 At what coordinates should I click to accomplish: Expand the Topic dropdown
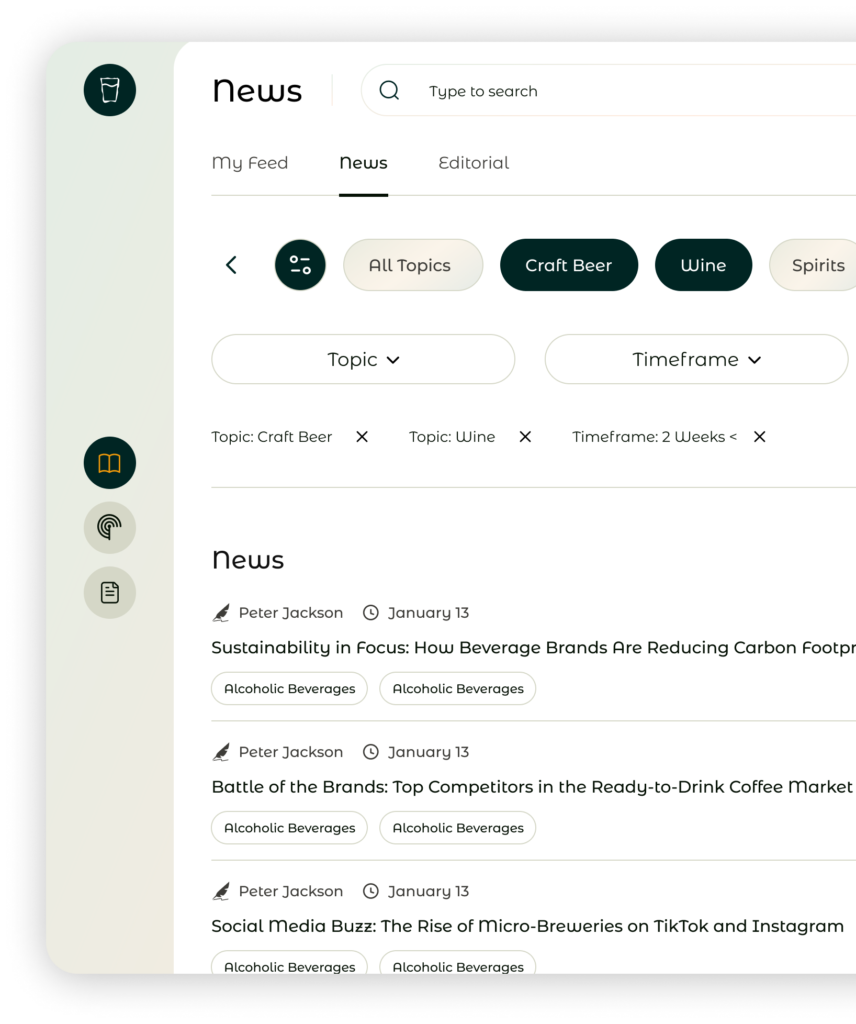tap(363, 359)
